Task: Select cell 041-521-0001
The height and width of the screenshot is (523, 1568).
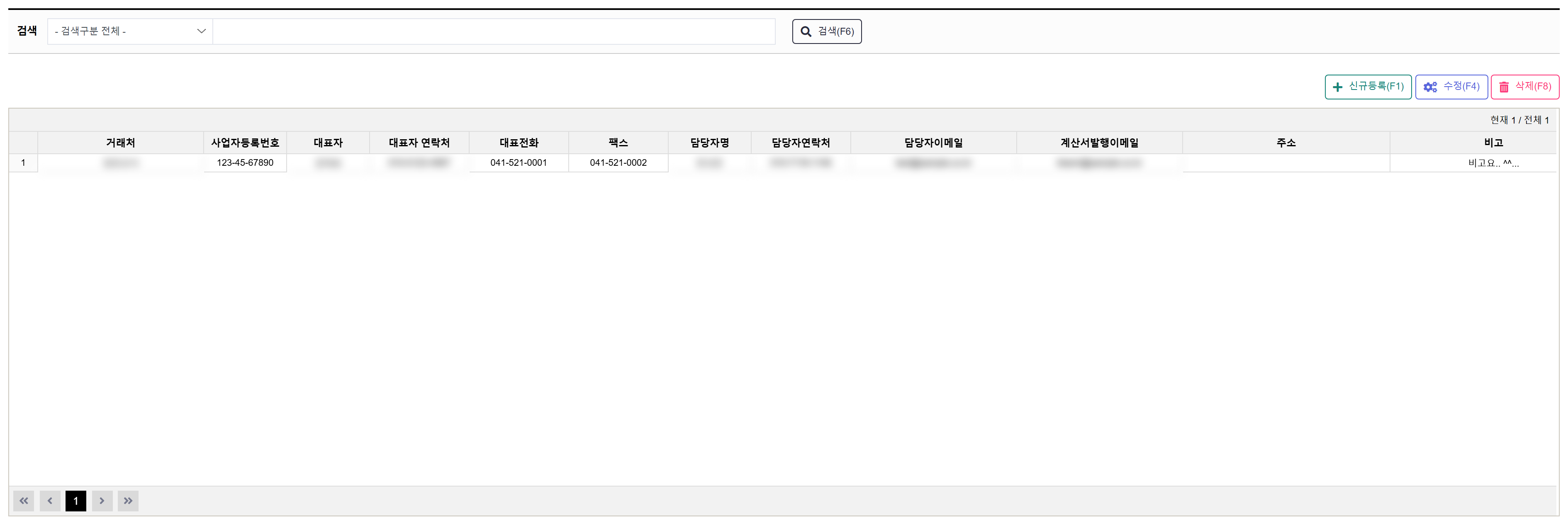Action: (x=519, y=163)
